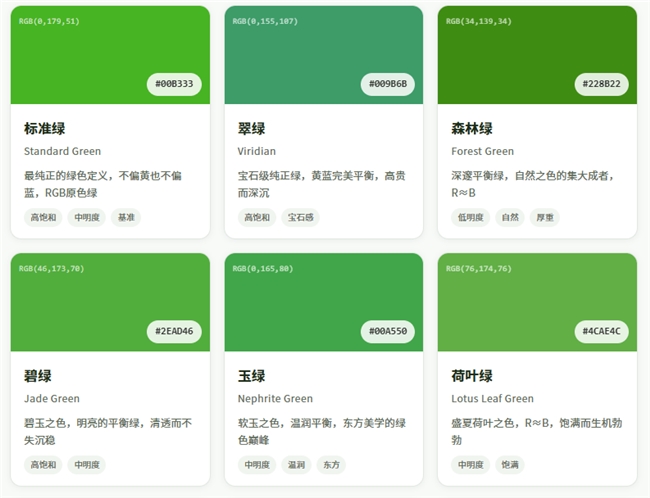Click the Jade Green subtitle

click(52, 399)
